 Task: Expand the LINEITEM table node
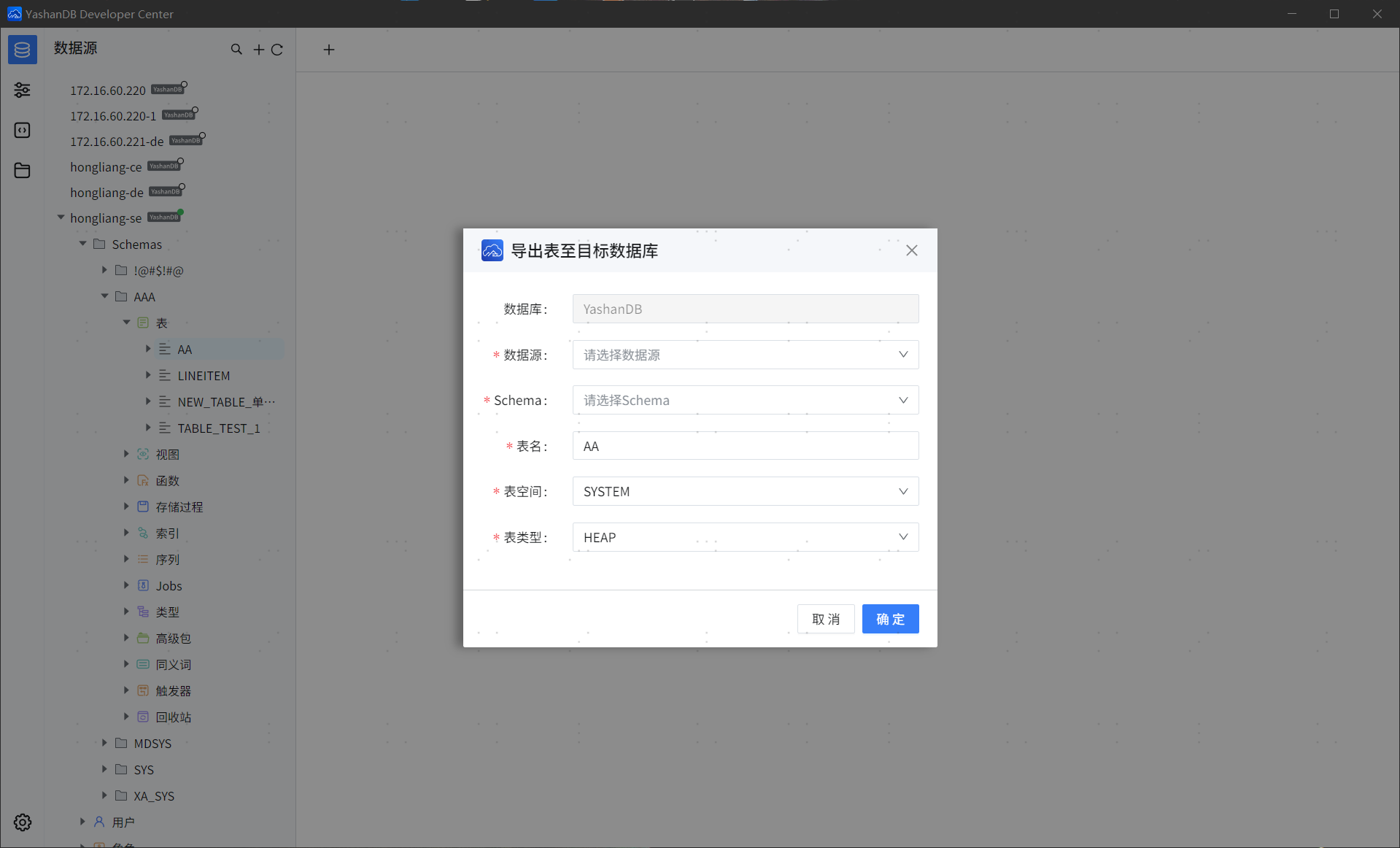[148, 375]
